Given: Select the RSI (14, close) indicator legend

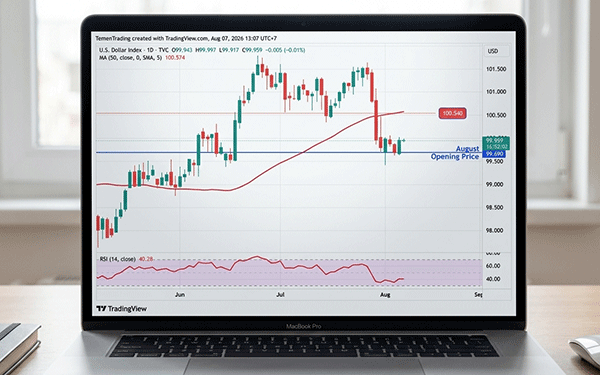Looking at the screenshot, I should click(117, 259).
